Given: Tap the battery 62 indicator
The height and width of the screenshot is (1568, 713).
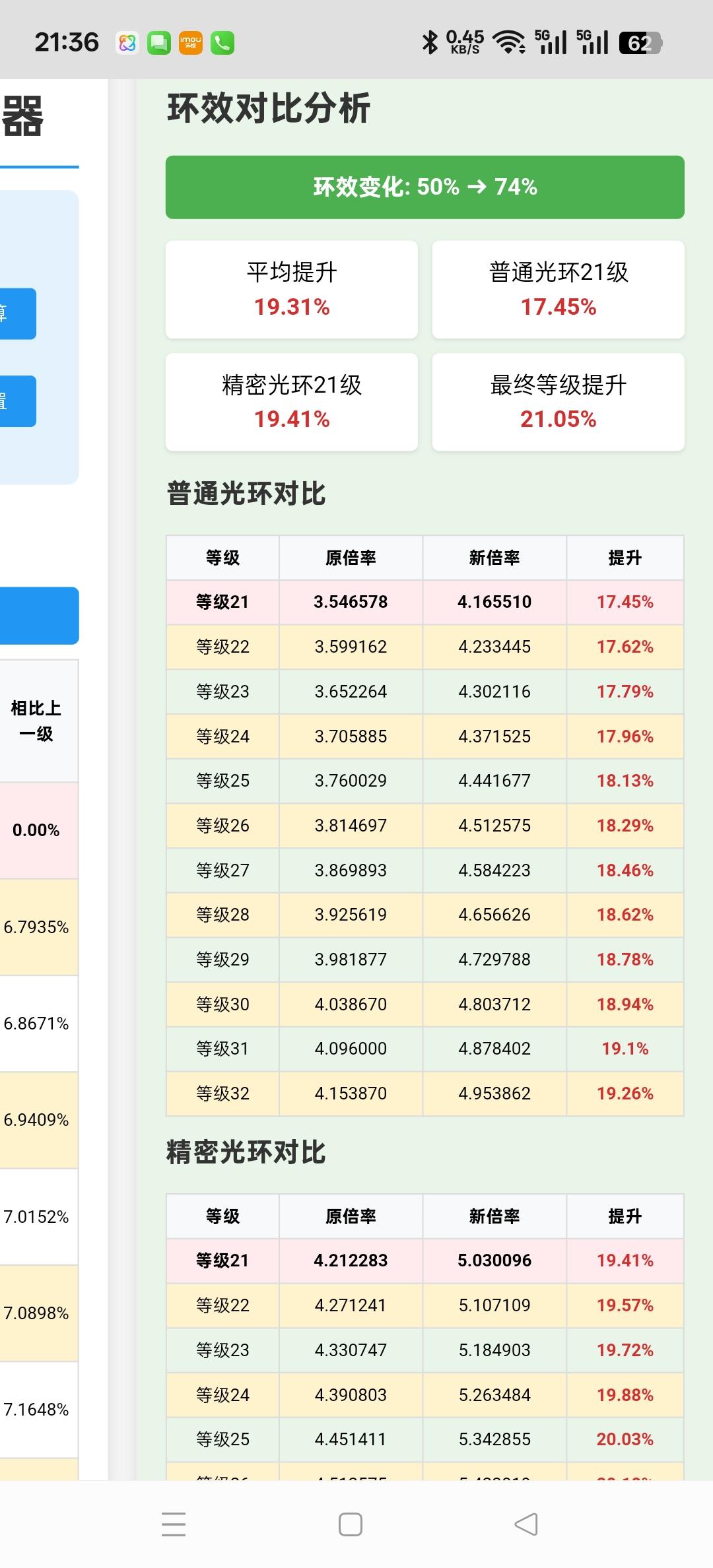Looking at the screenshot, I should click(640, 43).
